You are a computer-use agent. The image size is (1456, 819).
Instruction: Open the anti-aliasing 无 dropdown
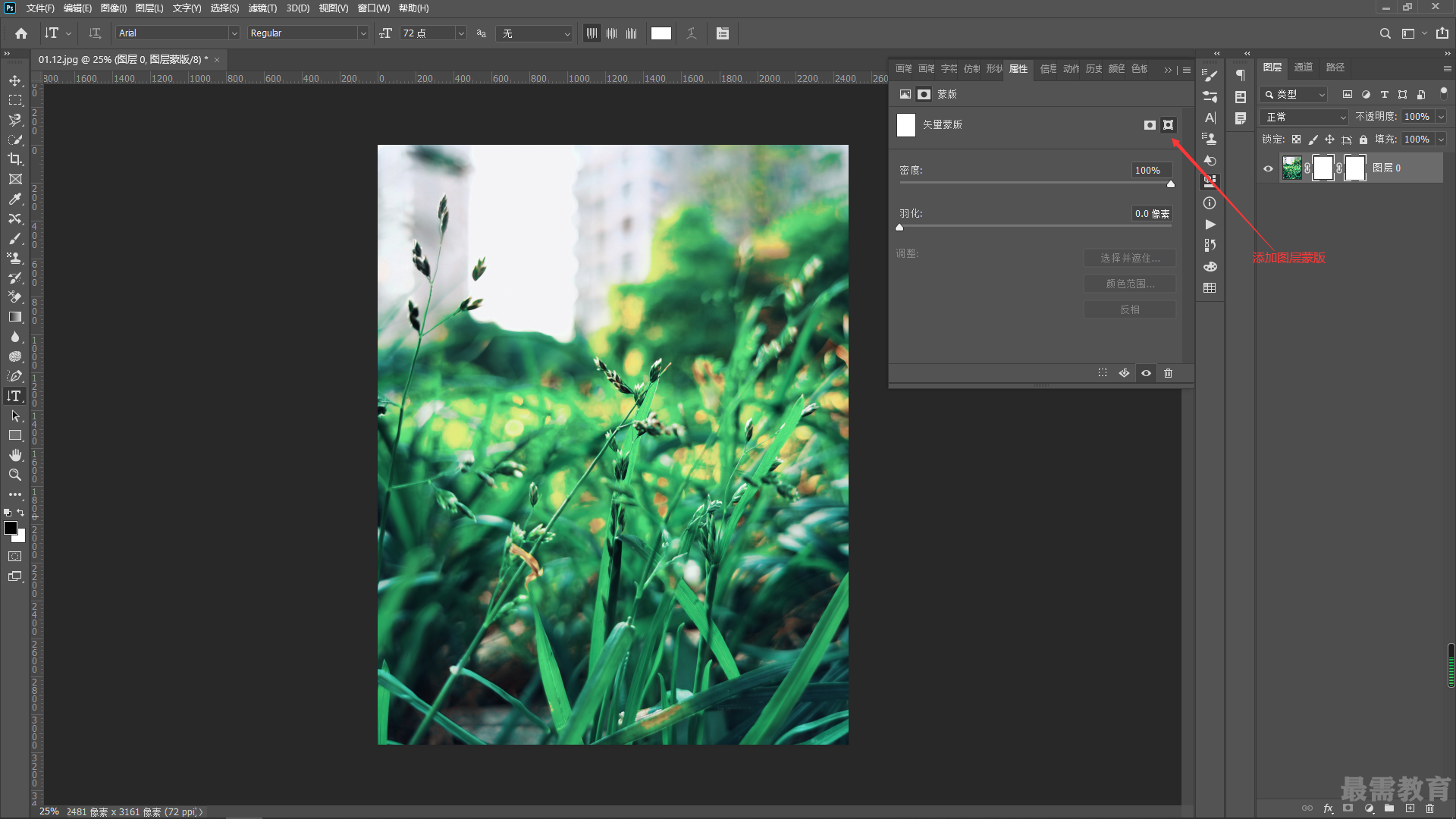535,33
